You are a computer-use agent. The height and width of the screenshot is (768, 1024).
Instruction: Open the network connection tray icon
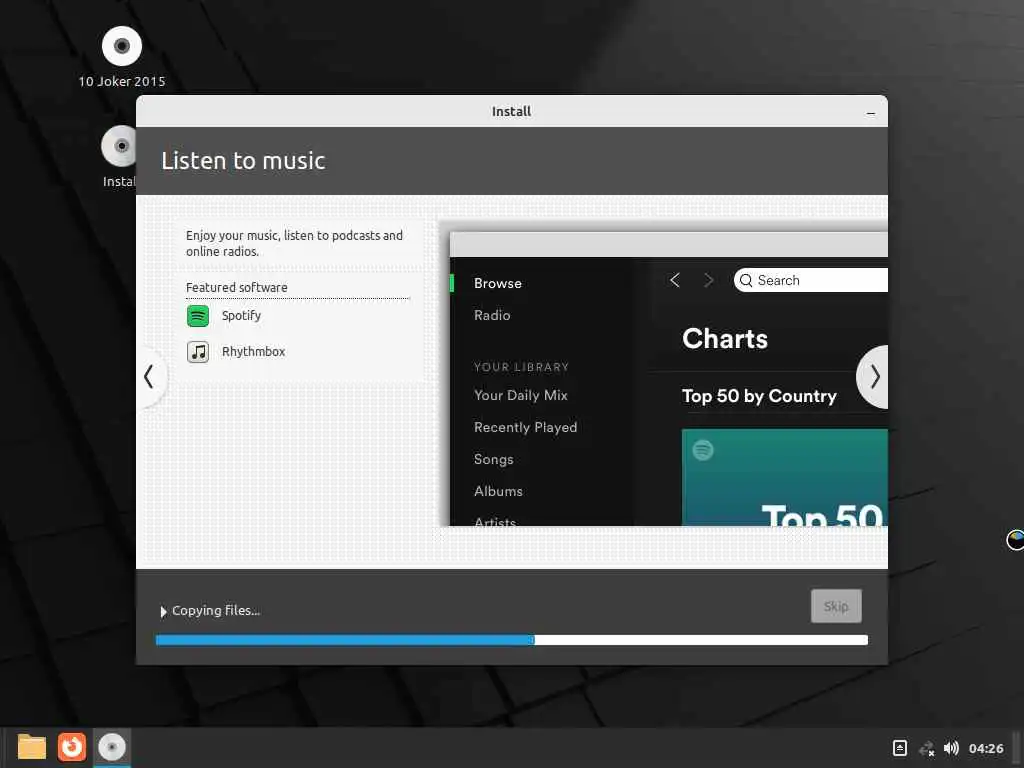coord(927,748)
